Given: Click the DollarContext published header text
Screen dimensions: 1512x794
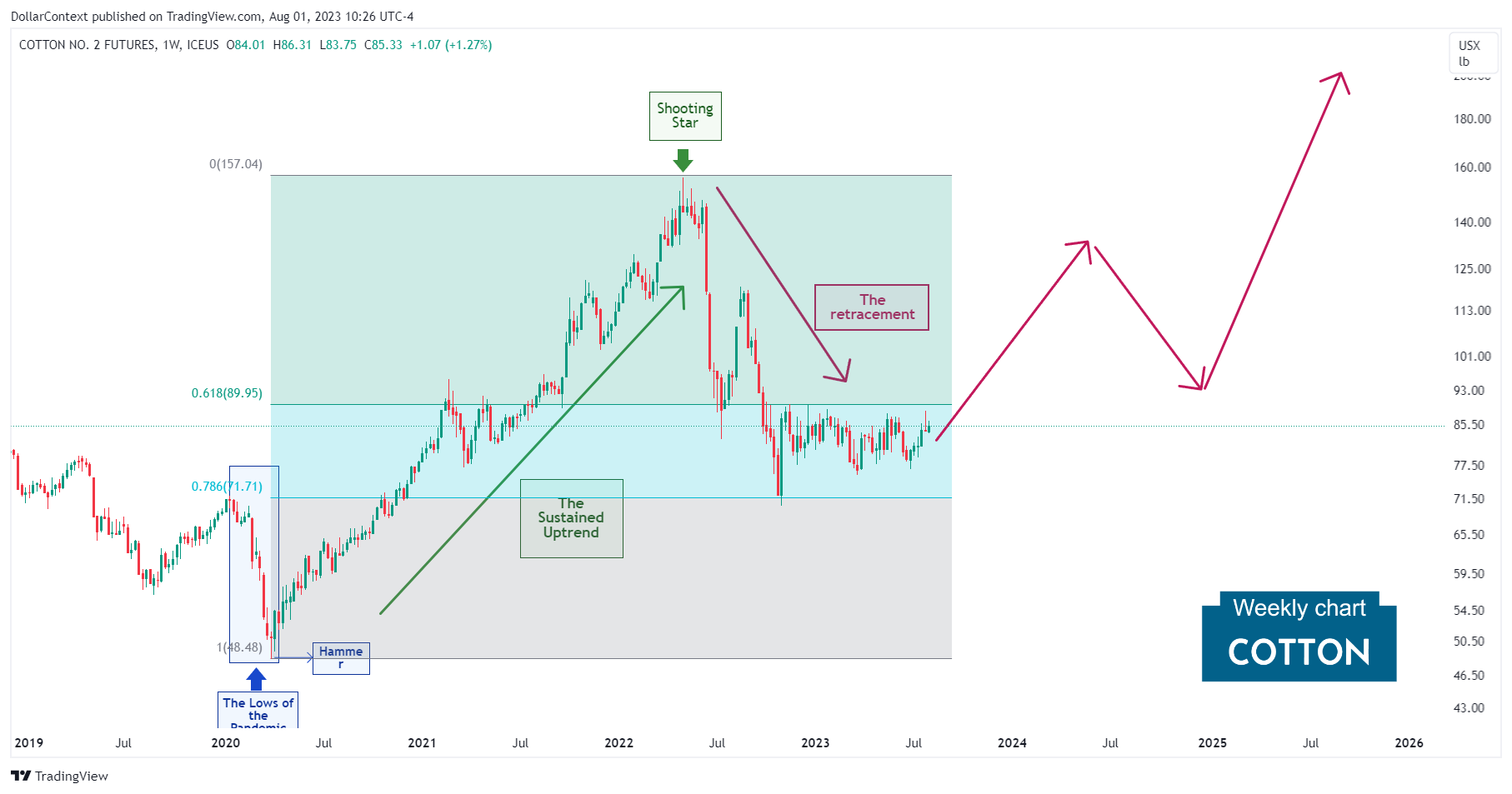Looking at the screenshot, I should (212, 17).
